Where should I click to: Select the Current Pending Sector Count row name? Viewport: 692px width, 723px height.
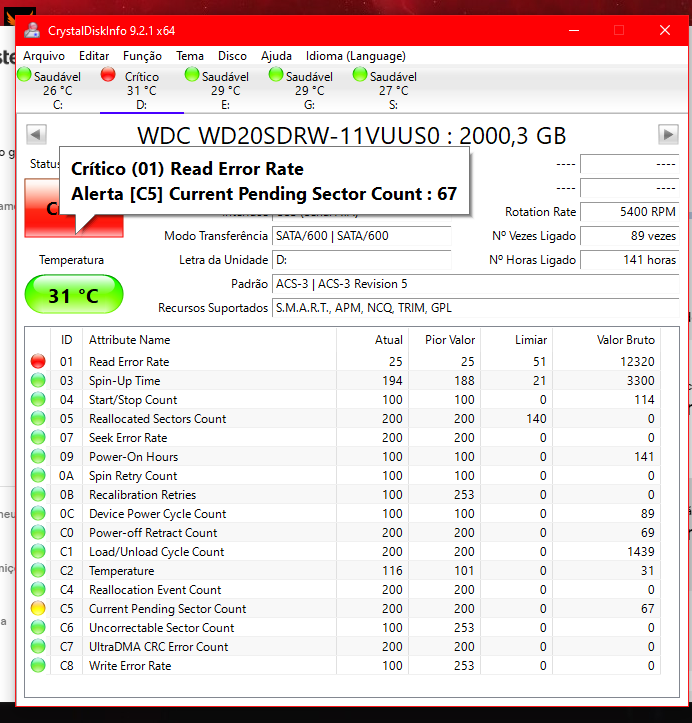coord(167,609)
